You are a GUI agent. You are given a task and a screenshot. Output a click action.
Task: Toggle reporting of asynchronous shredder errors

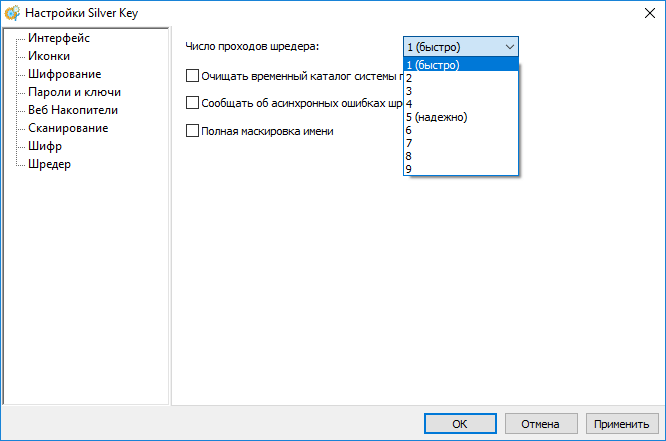(x=193, y=102)
